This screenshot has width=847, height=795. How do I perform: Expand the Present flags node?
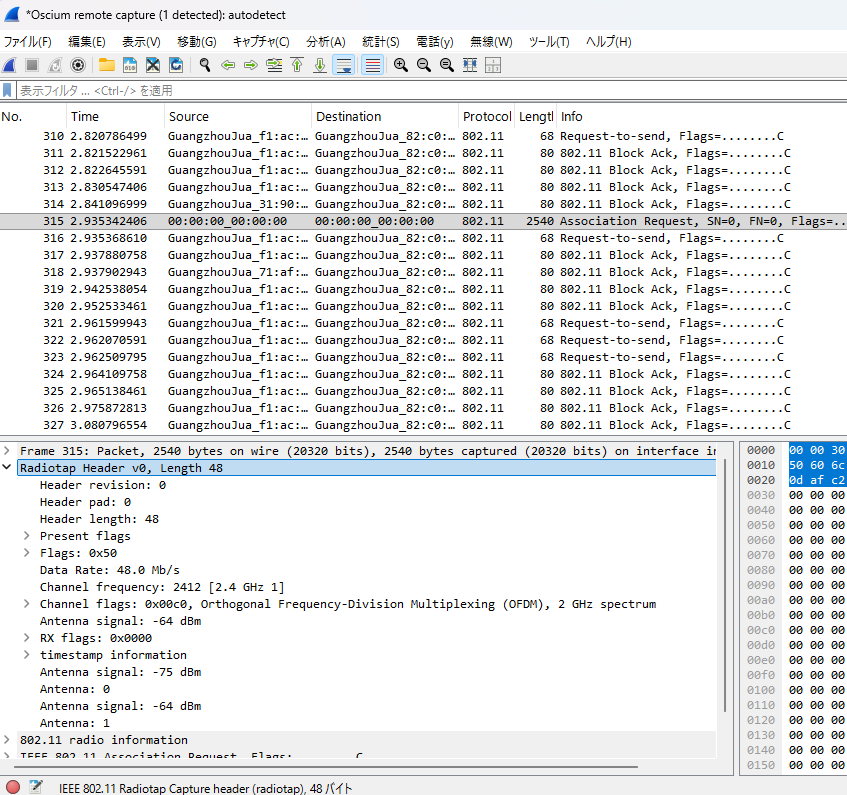(26, 535)
